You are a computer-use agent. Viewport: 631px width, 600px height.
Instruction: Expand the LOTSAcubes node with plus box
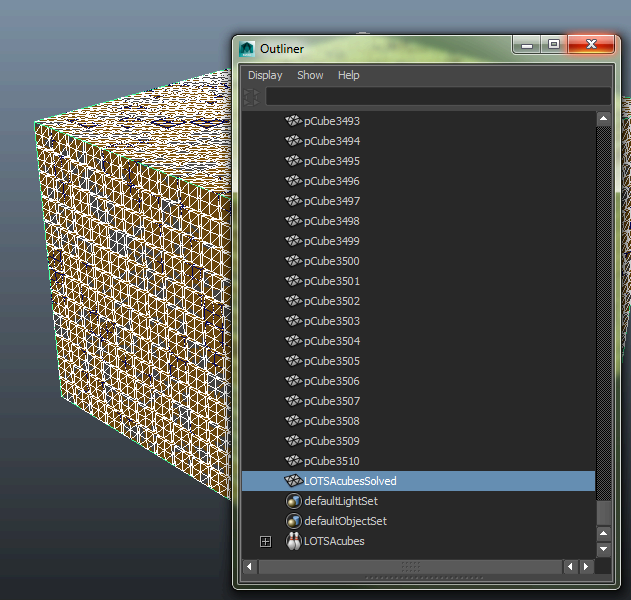(x=266, y=542)
